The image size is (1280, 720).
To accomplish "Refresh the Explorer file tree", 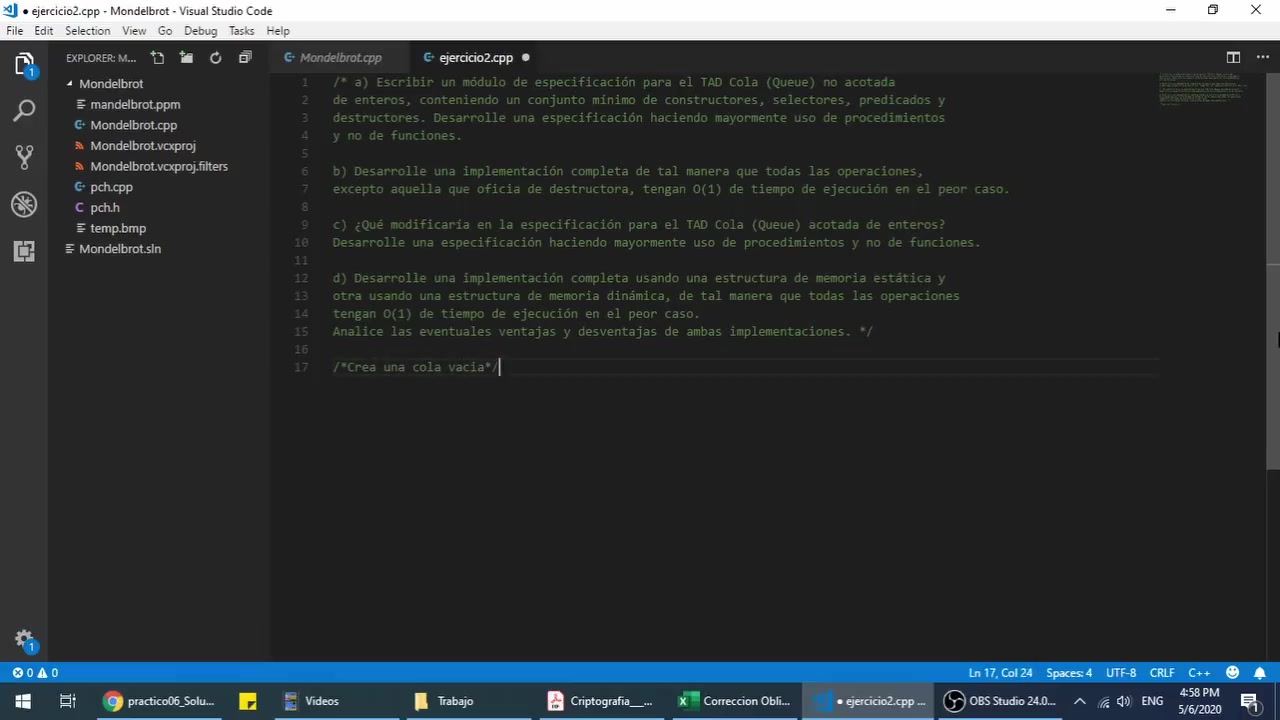I will coord(215,58).
